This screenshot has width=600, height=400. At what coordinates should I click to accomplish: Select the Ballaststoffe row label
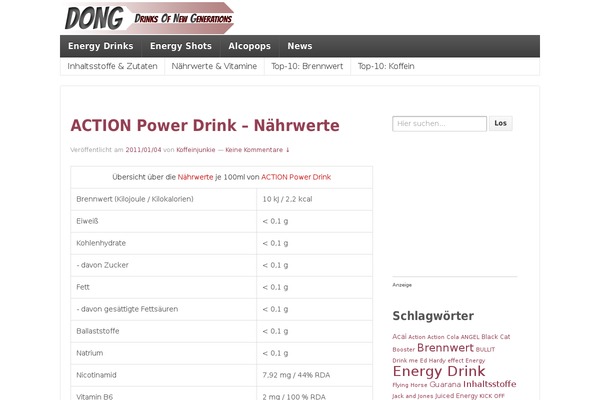[98, 331]
